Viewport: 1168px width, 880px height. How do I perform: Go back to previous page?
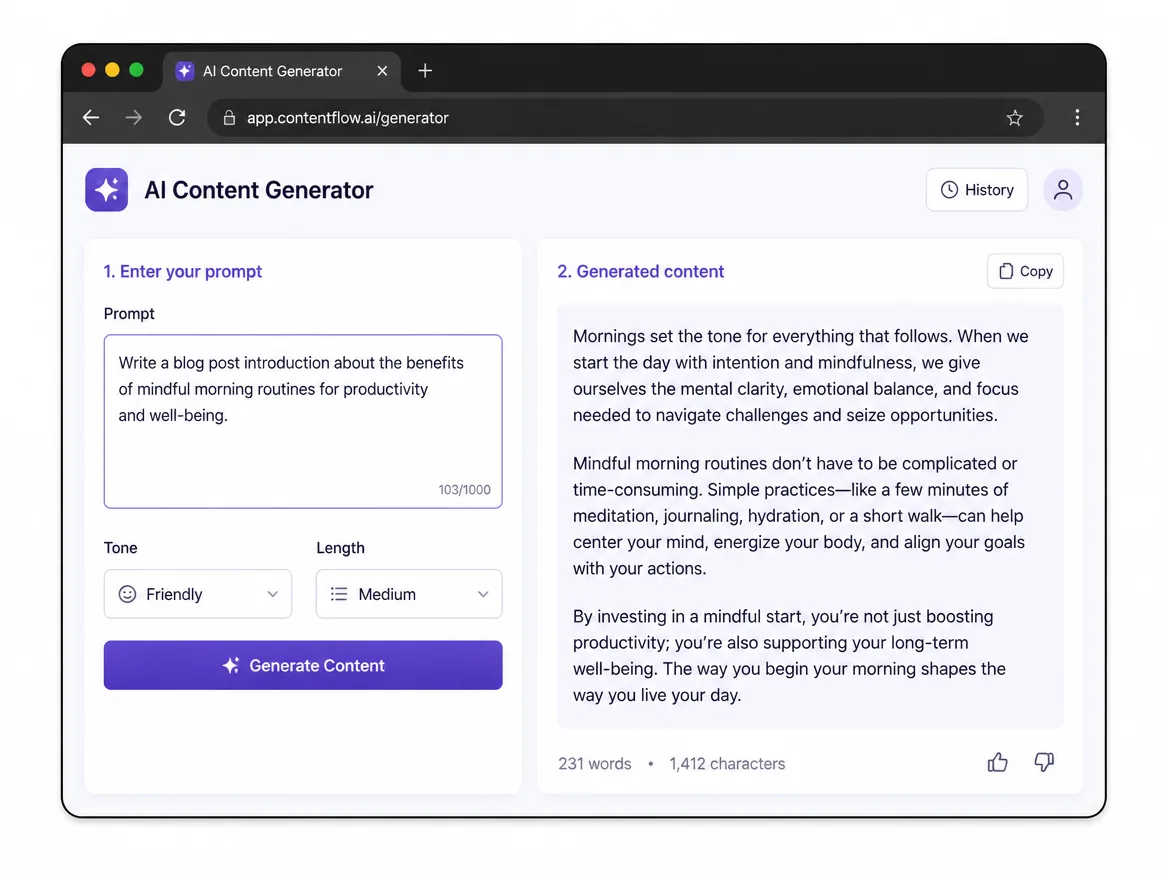(x=91, y=118)
